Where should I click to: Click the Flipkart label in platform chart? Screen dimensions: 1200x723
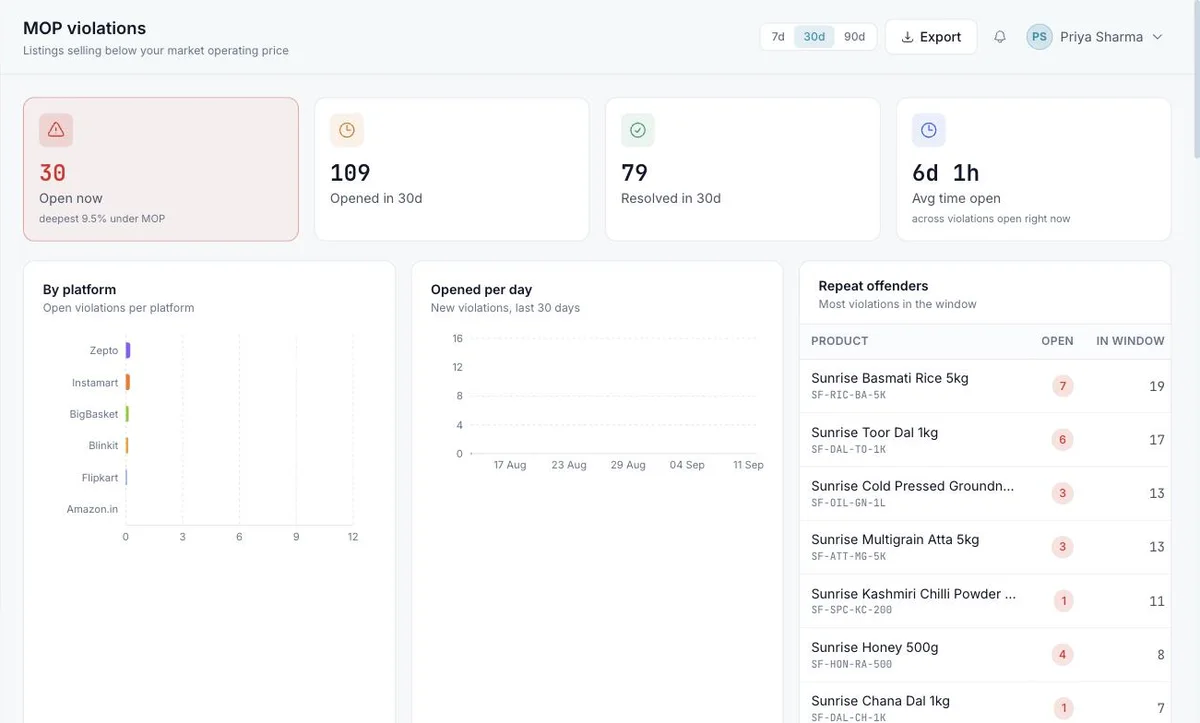[100, 478]
